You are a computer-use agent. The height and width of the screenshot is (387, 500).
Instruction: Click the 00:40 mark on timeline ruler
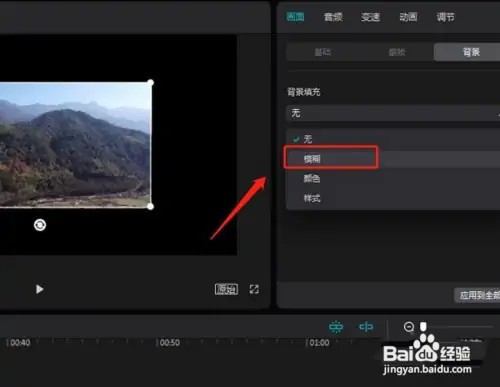[20, 343]
